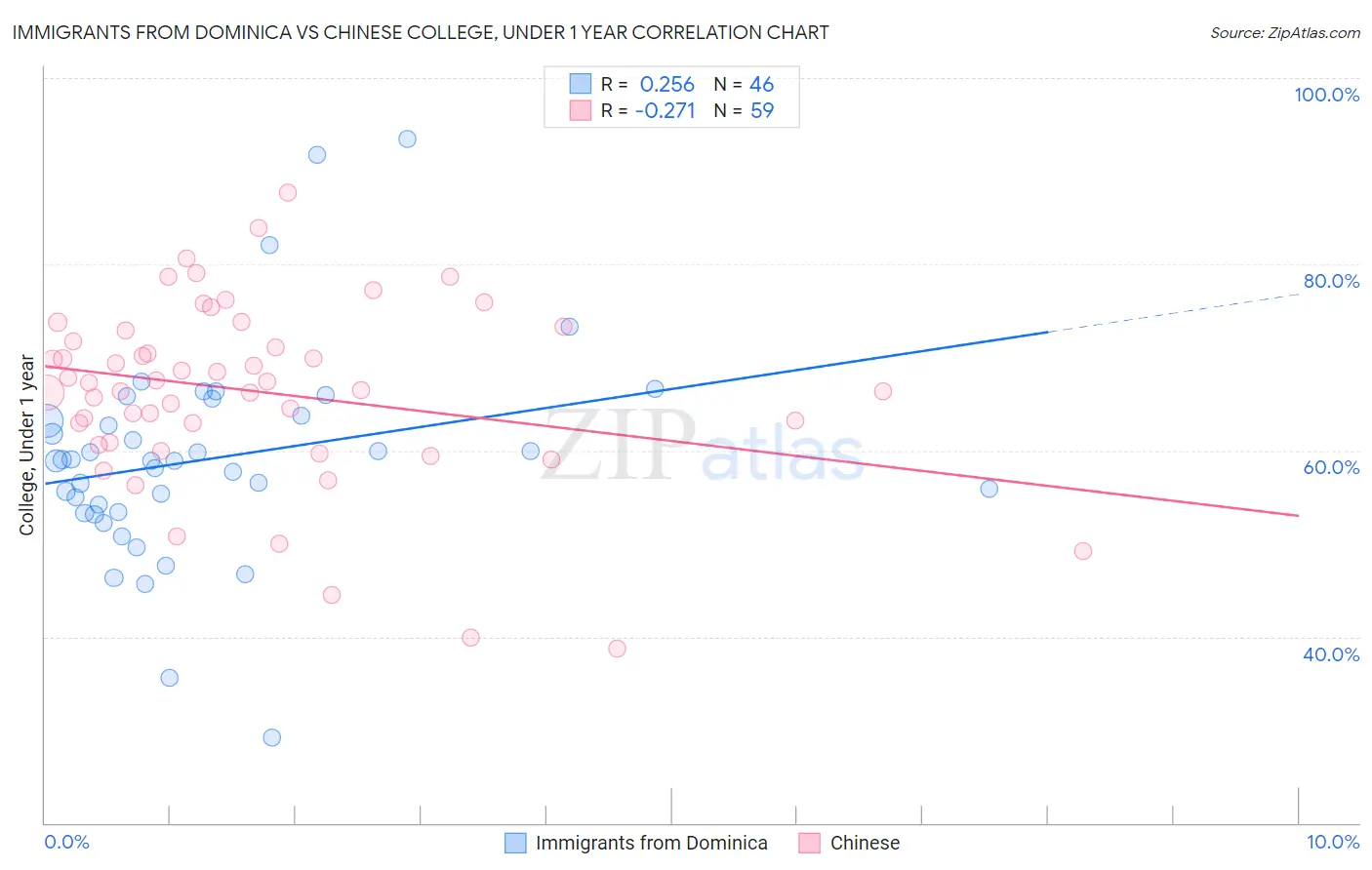
Task: Click the 10.0% x-axis label
Action: [1333, 842]
